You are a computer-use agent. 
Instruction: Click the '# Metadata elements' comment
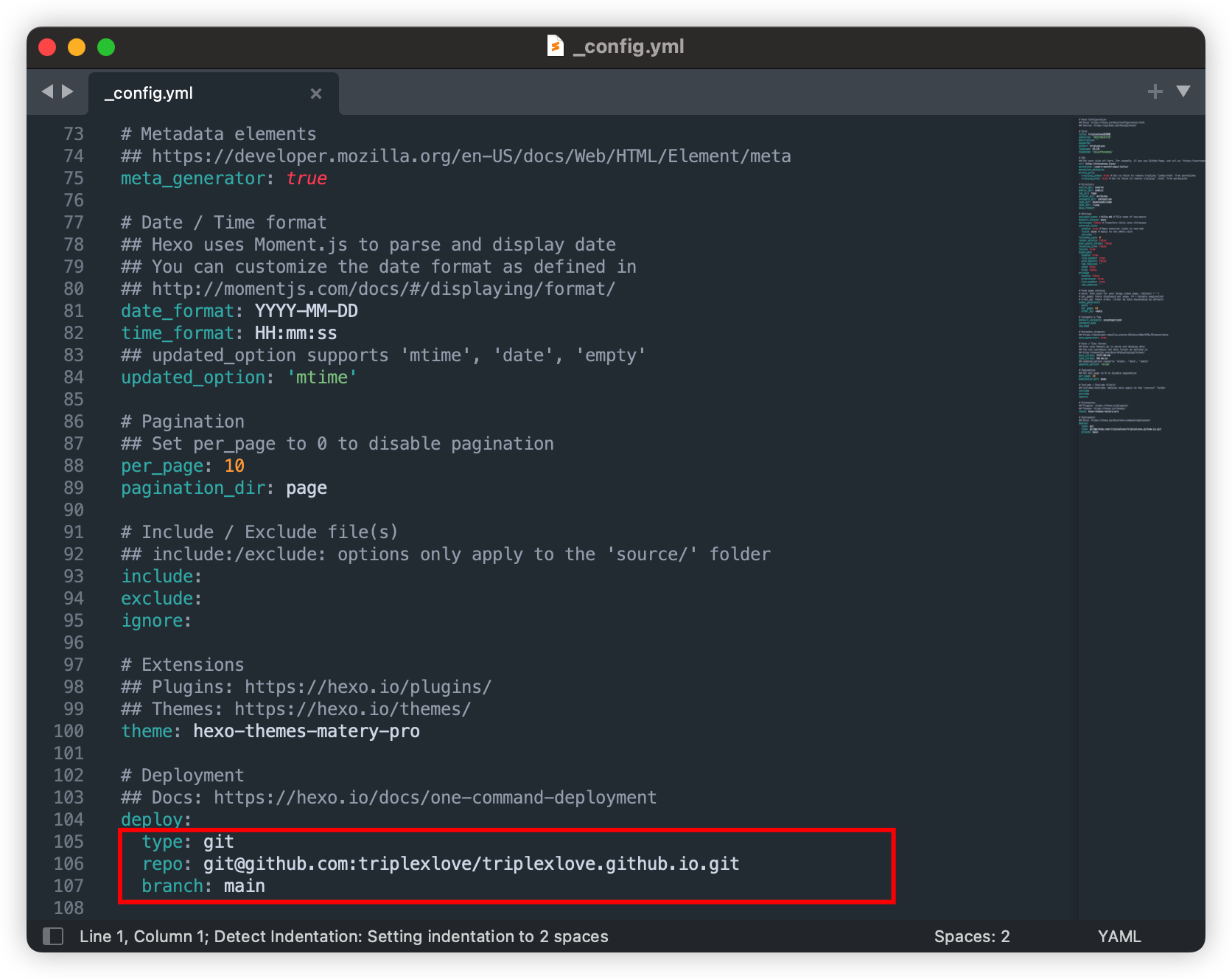click(219, 134)
